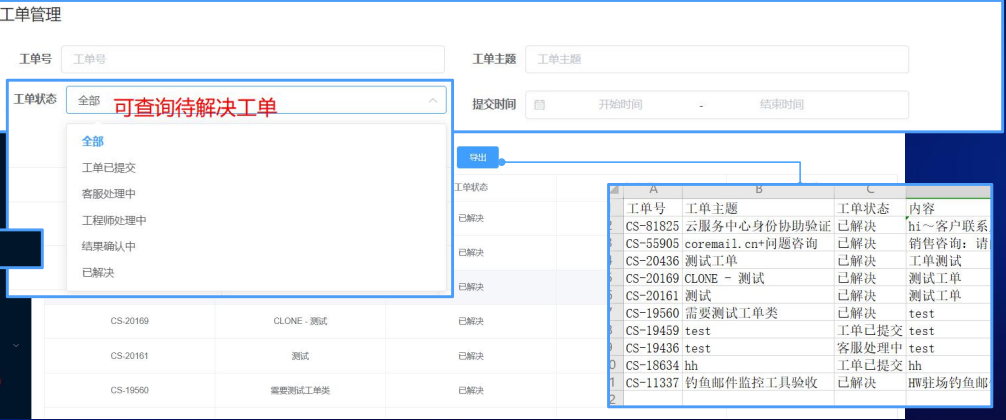Click the blue 导出 export button
Image resolution: width=1006 pixels, height=420 pixels.
[478, 157]
